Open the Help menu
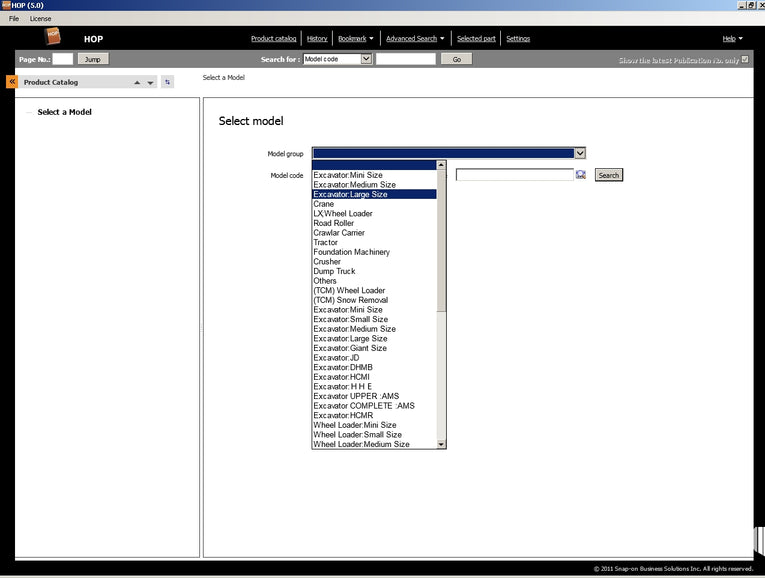765x578 pixels. [x=732, y=38]
